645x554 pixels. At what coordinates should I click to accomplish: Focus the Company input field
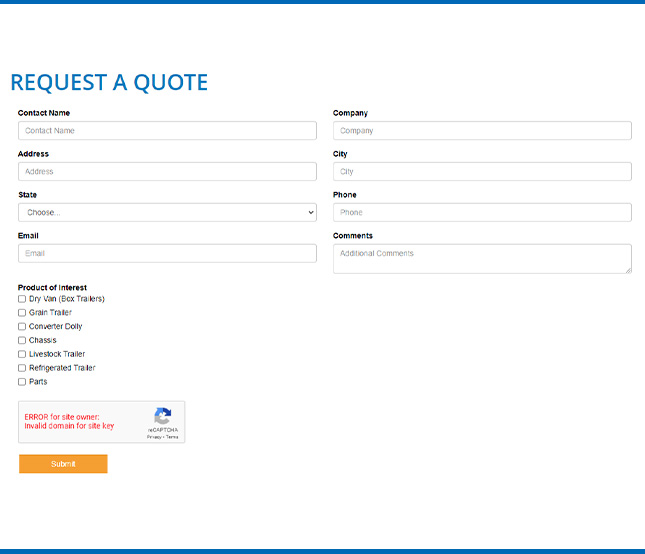coord(482,131)
